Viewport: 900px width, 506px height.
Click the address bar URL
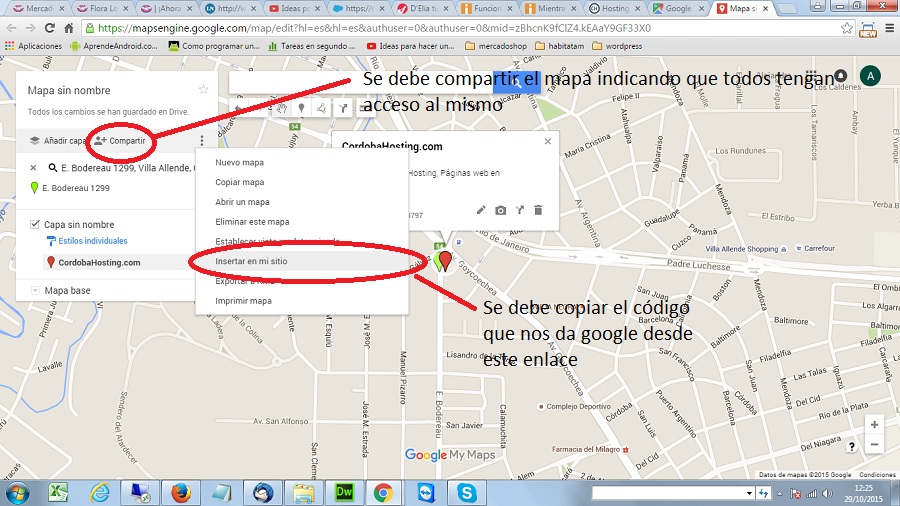[374, 28]
